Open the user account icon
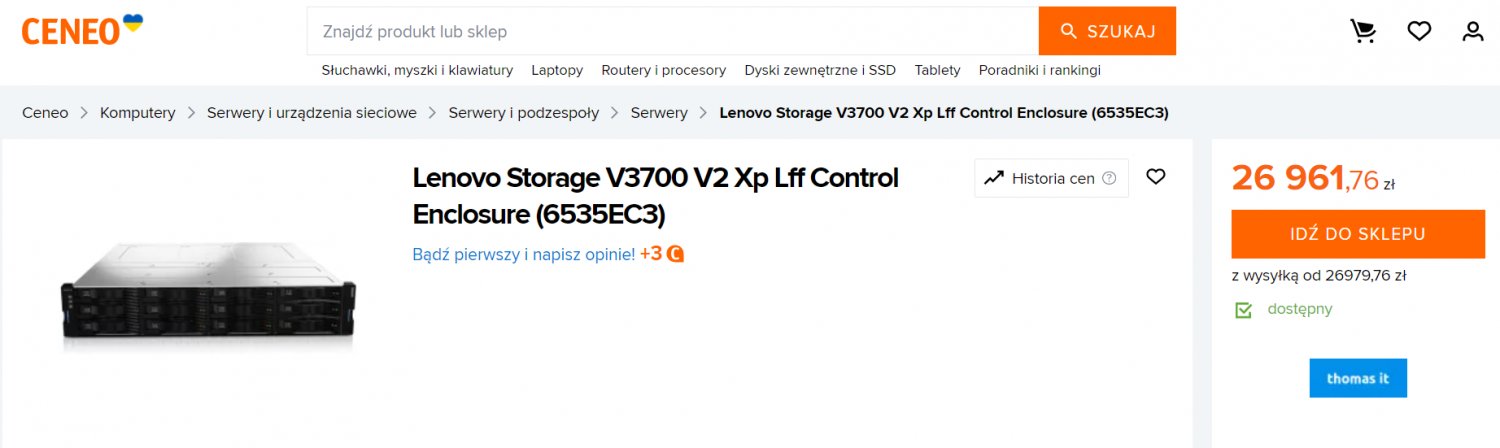The width and height of the screenshot is (1500, 448). [1473, 32]
